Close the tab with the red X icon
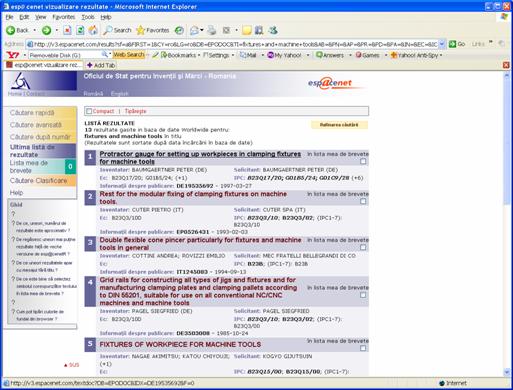Image resolution: width=513 pixels, height=390 pixels. click(506, 65)
